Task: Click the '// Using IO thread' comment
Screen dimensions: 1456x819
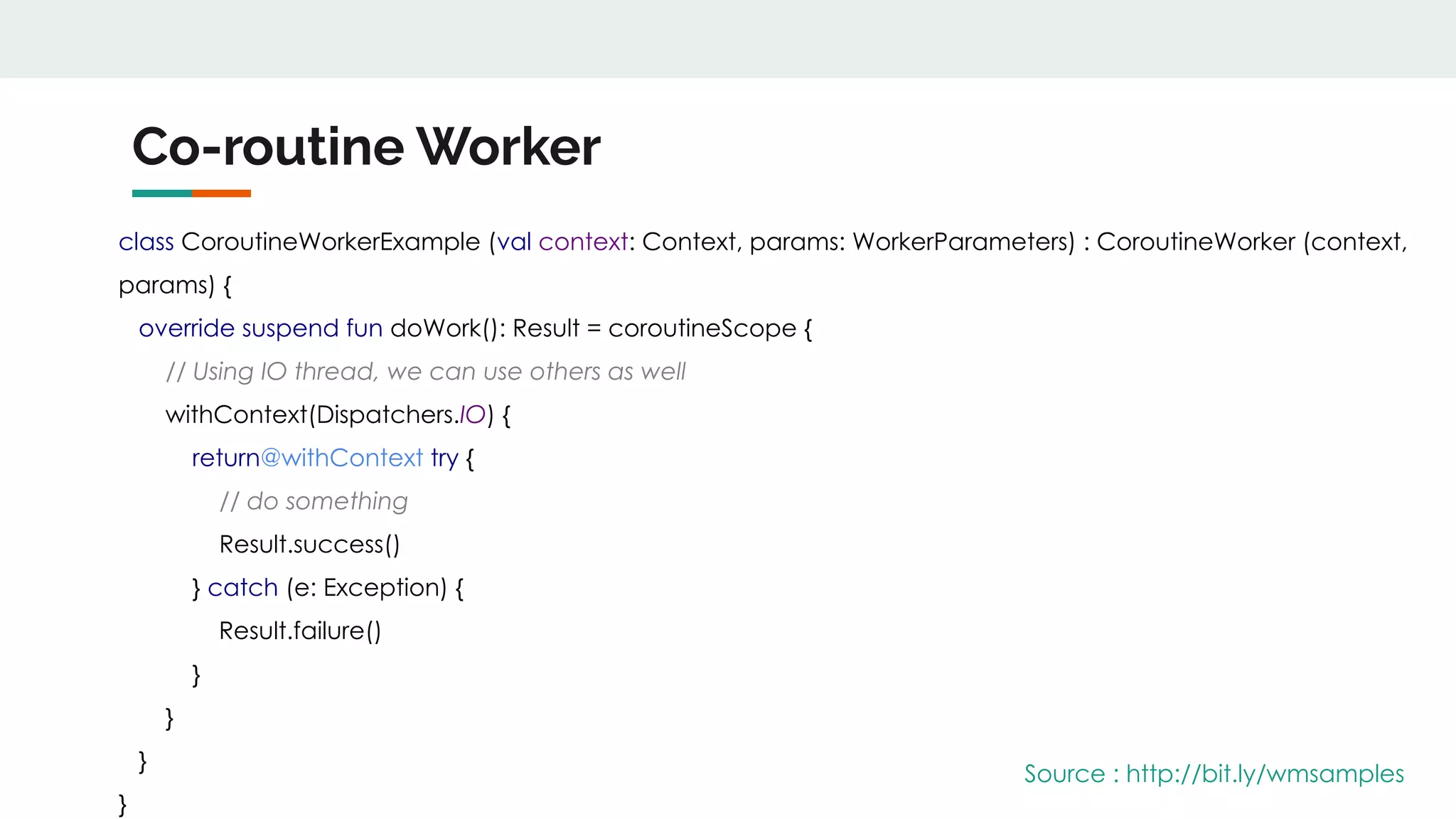Action: pos(426,372)
